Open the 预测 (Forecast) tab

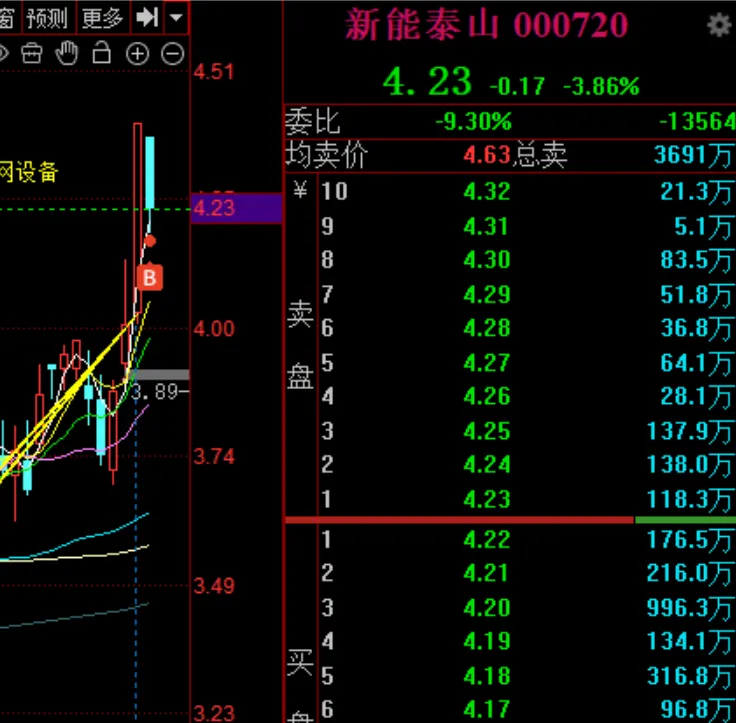coord(47,17)
